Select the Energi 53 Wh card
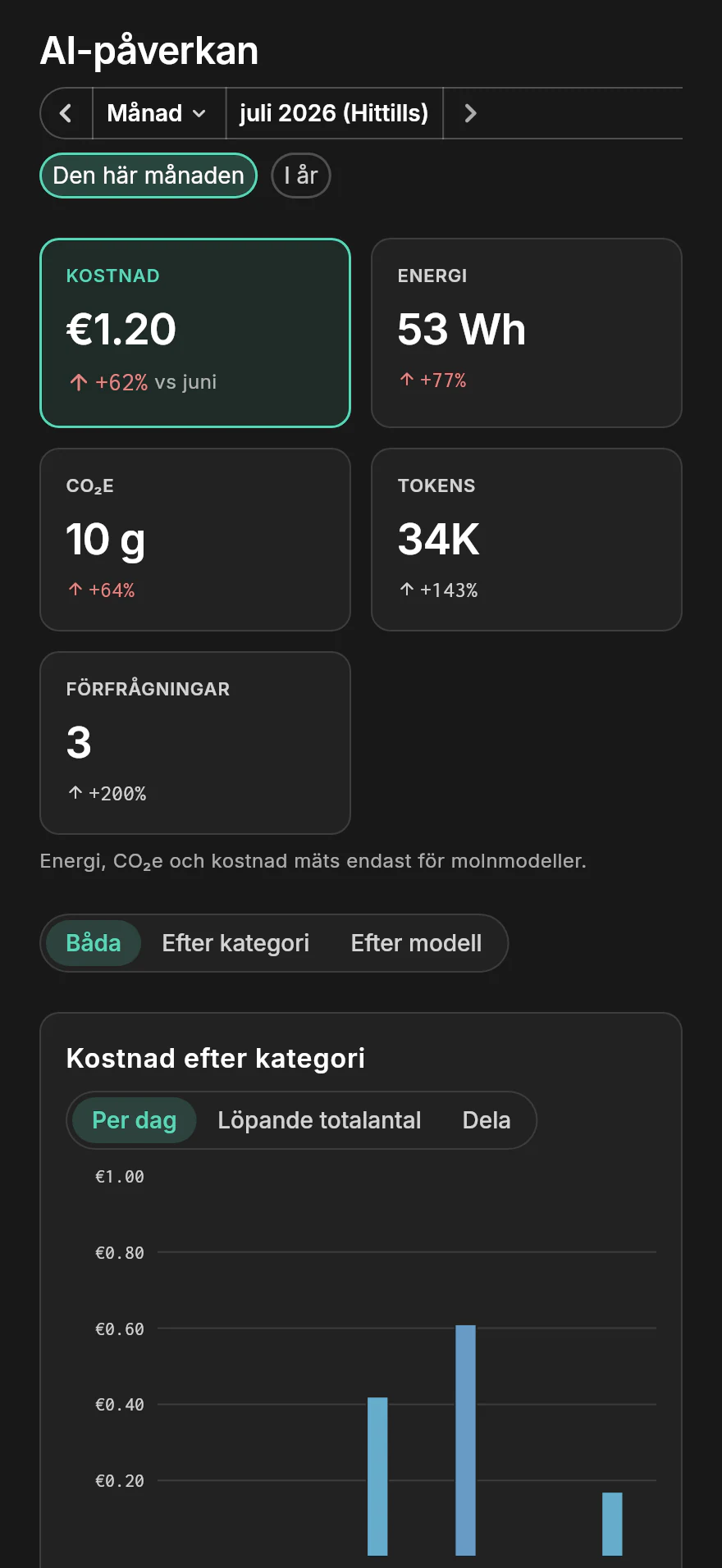The image size is (722, 1568). pyautogui.click(x=527, y=333)
